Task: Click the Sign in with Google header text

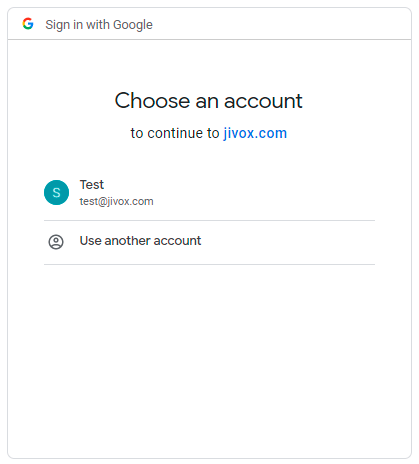Action: [x=99, y=25]
